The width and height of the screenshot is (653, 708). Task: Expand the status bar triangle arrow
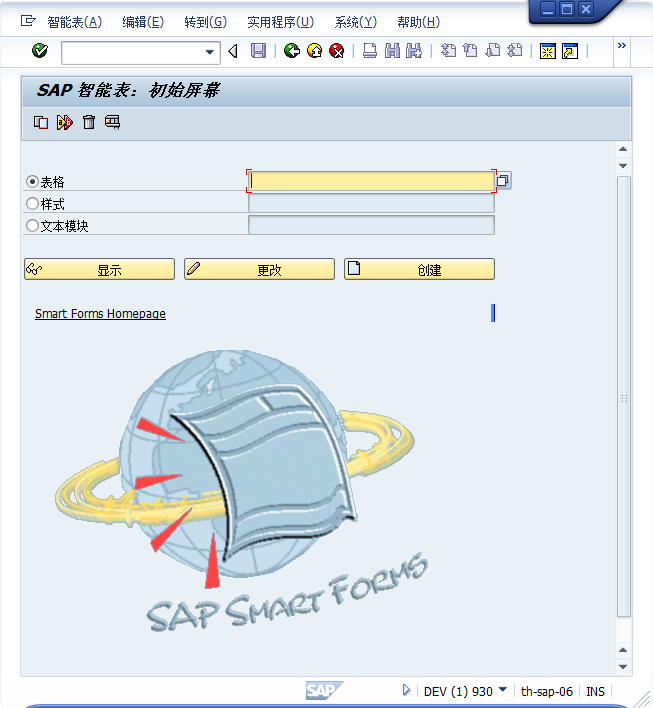[x=406, y=690]
